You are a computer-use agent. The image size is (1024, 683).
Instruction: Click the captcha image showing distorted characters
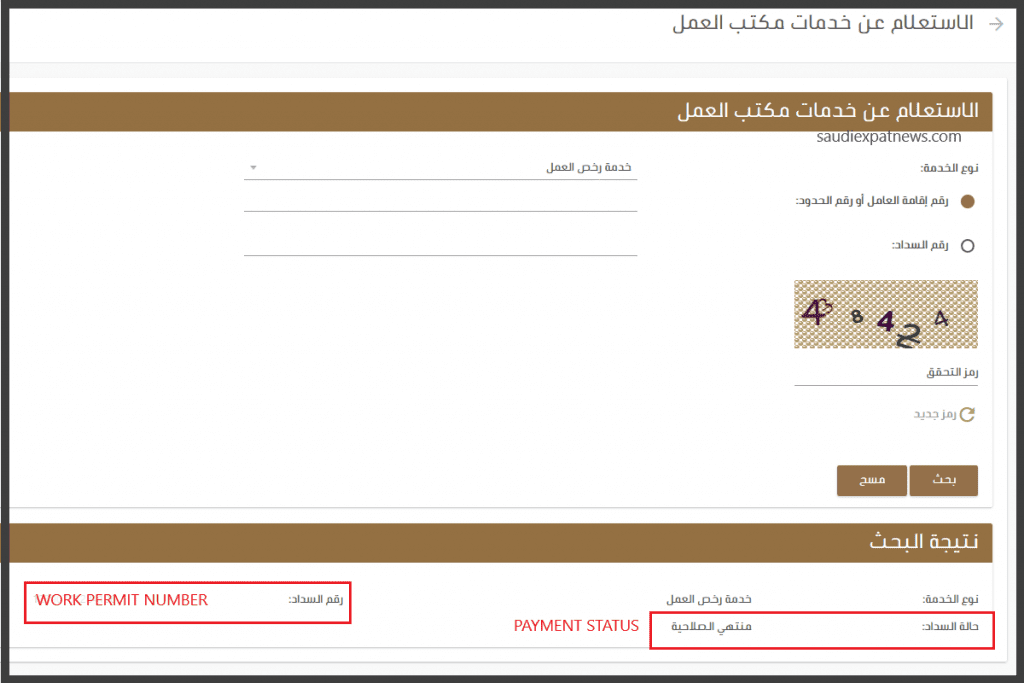[x=885, y=314]
